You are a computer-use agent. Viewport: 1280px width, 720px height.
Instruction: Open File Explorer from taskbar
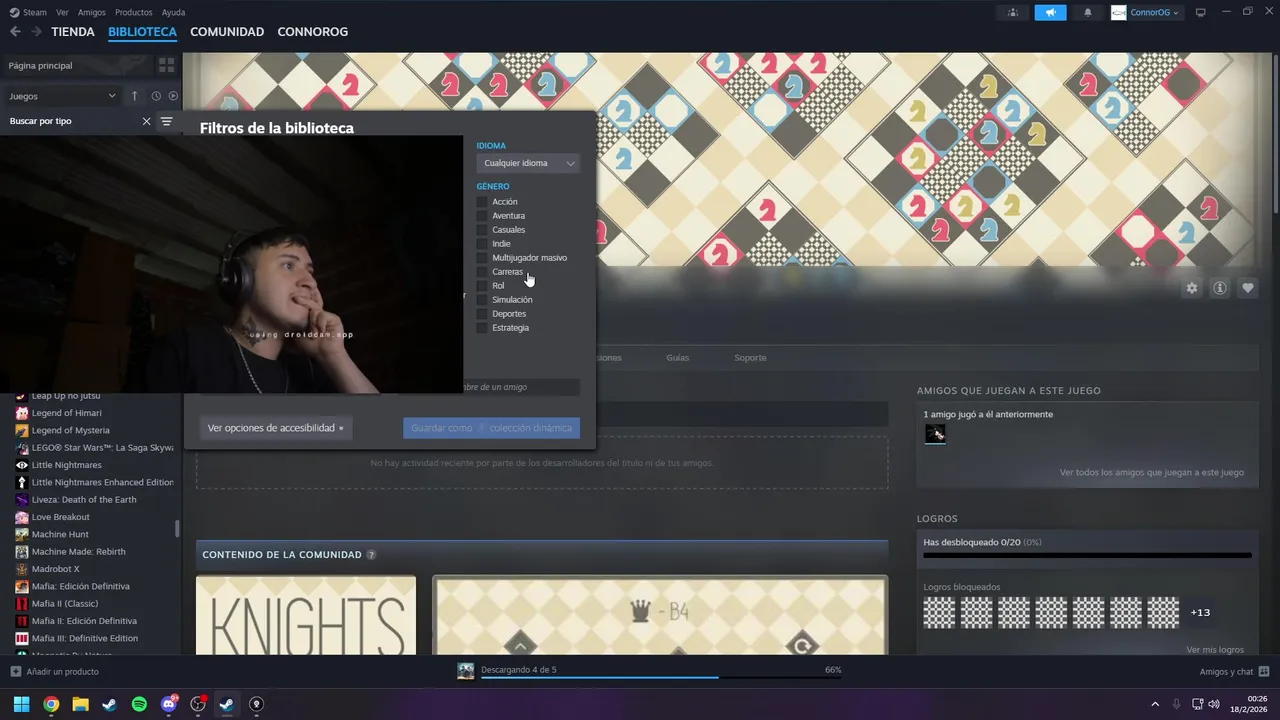coord(80,704)
